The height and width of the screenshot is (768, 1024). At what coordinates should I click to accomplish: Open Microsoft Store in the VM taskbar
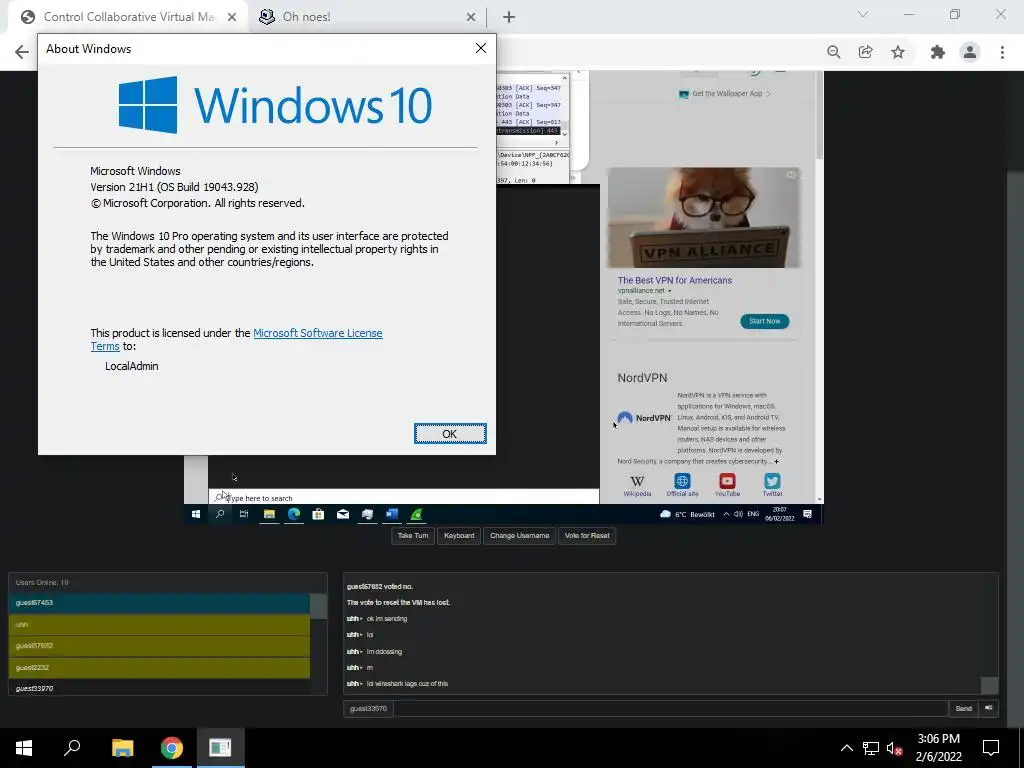click(x=318, y=515)
